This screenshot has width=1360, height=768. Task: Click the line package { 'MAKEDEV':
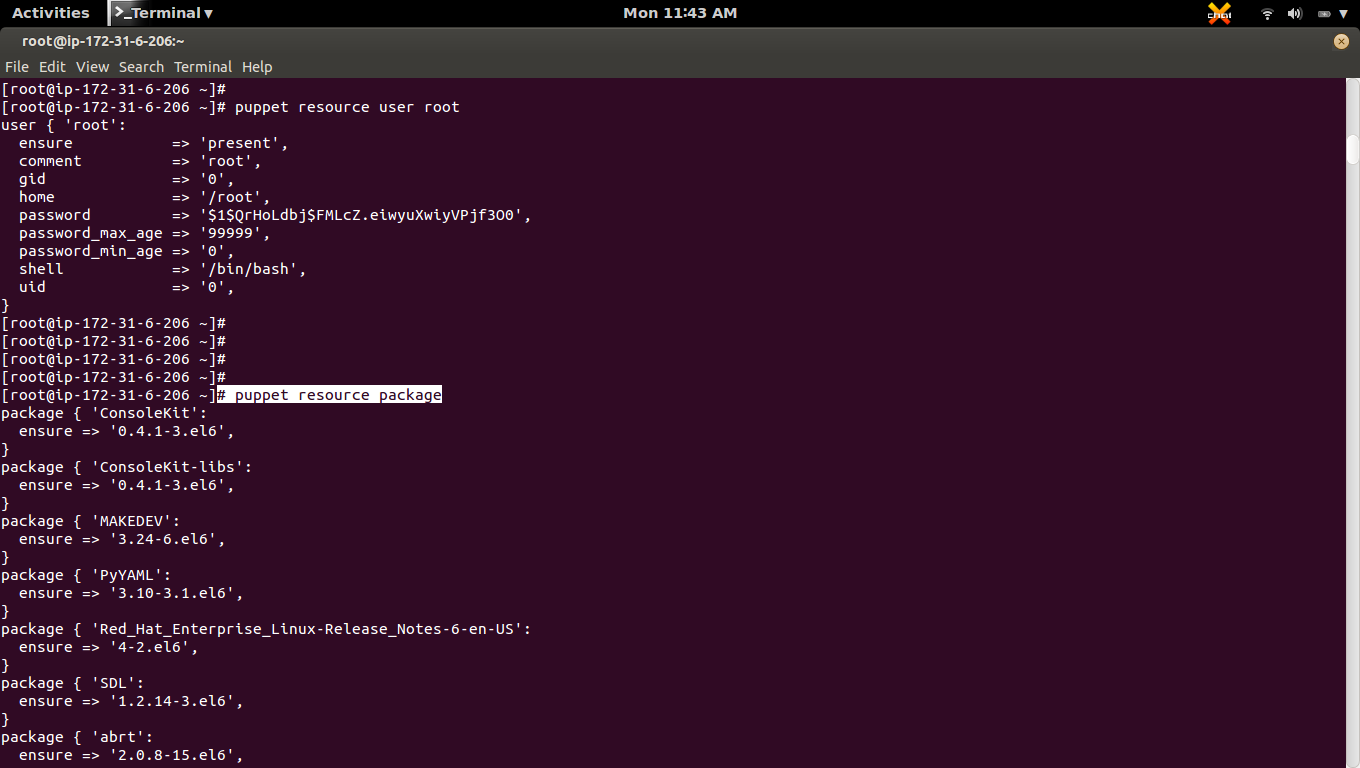click(x=91, y=521)
